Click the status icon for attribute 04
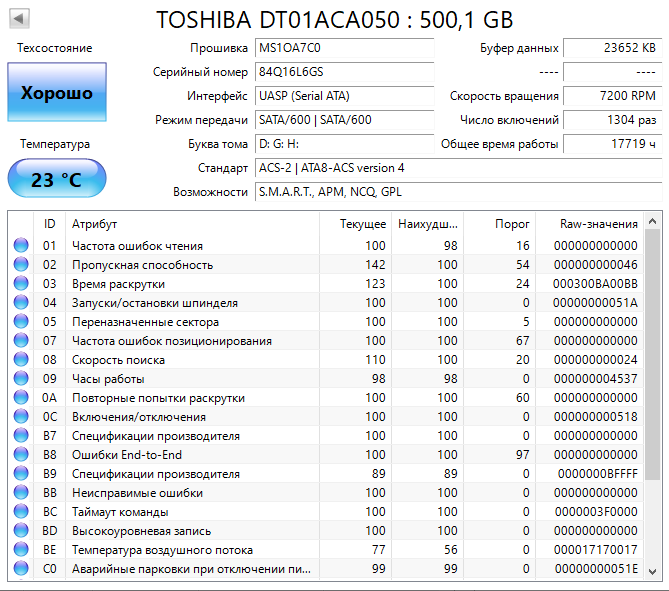 tap(21, 303)
